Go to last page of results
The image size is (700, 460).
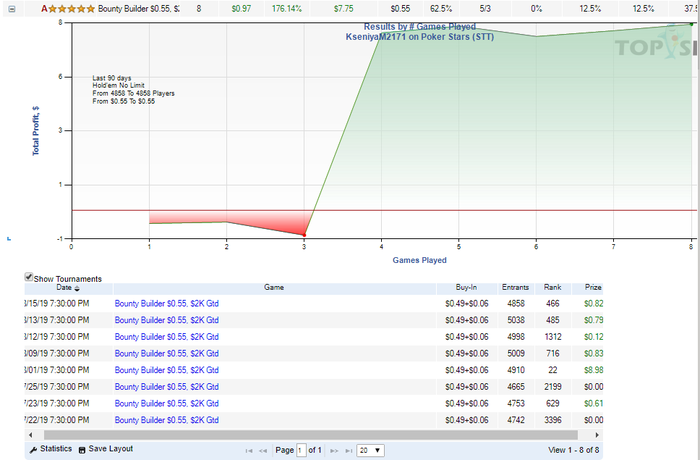pyautogui.click(x=349, y=451)
